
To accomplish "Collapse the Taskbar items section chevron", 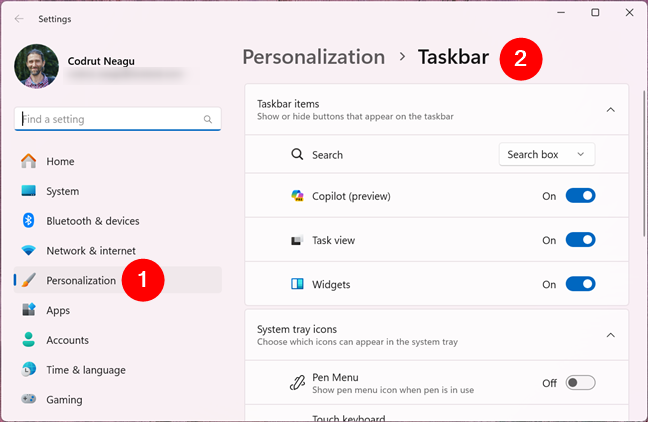I will coord(610,110).
